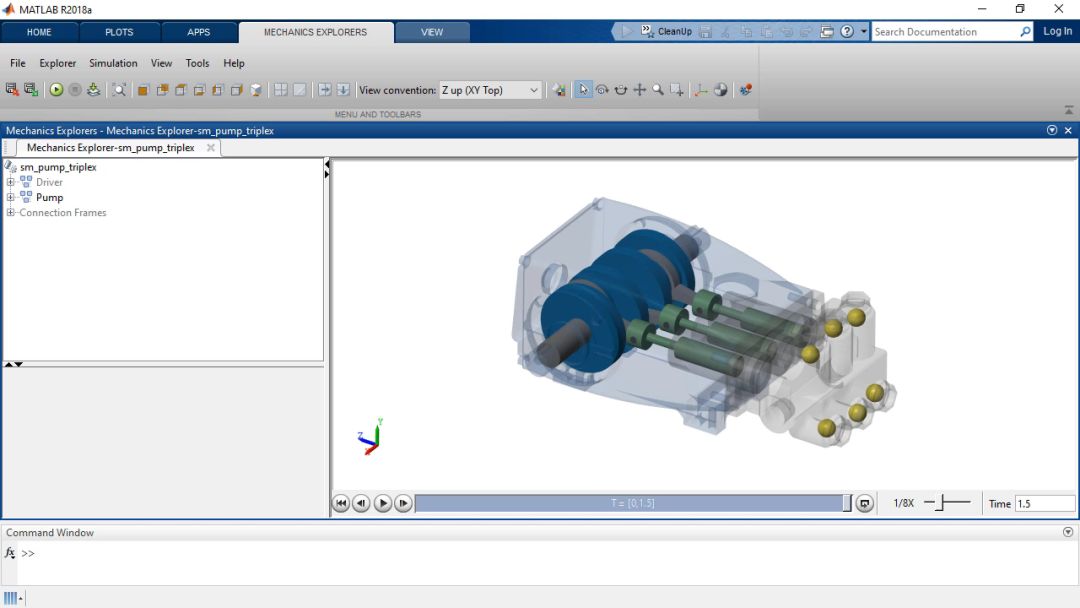Click the first explorer icon with red mark
Viewport: 1080px width, 608px height.
12,90
